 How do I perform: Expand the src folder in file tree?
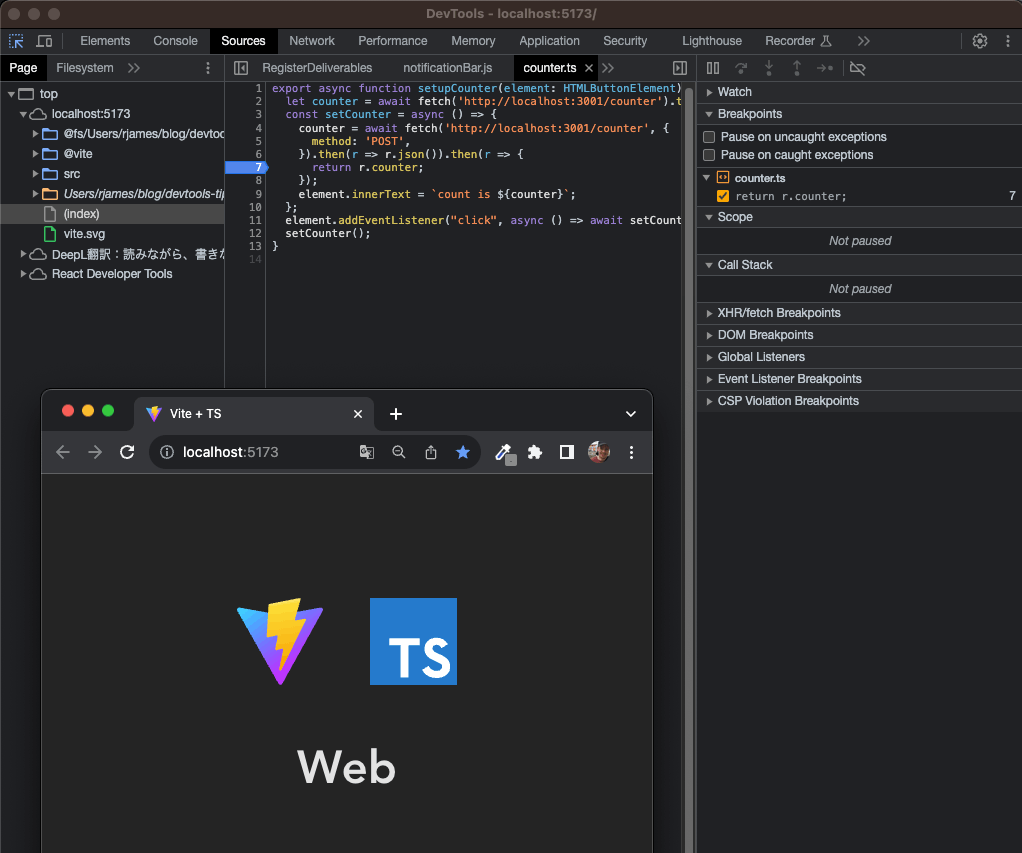coord(35,174)
